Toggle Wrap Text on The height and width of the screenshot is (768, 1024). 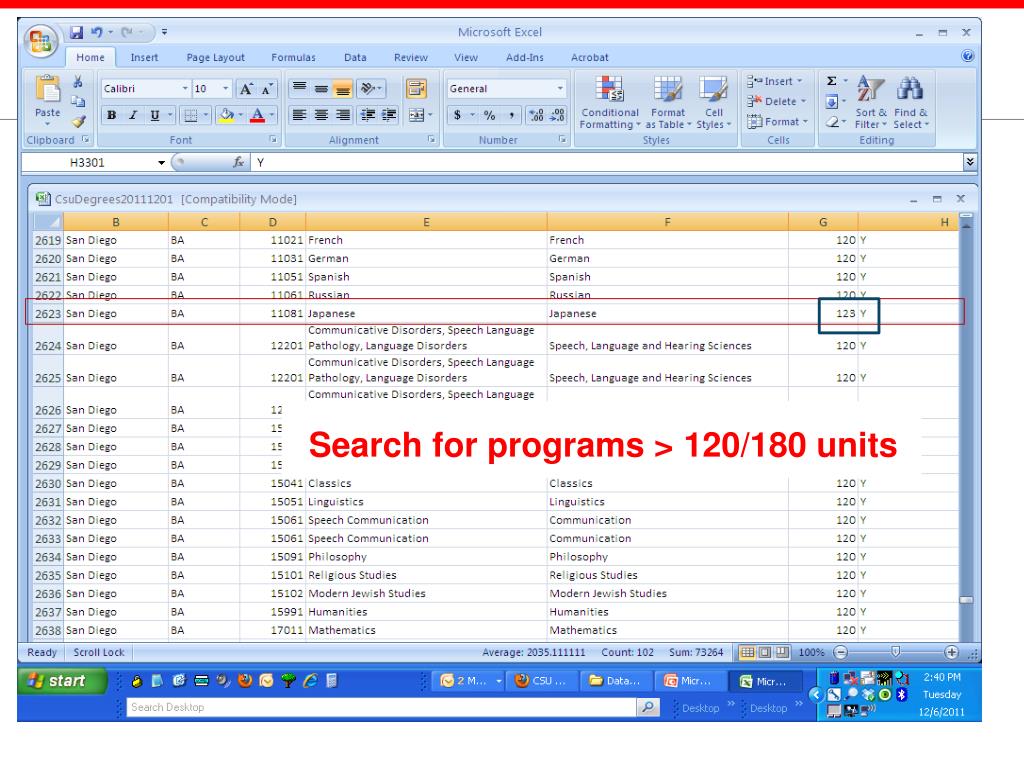tap(416, 88)
